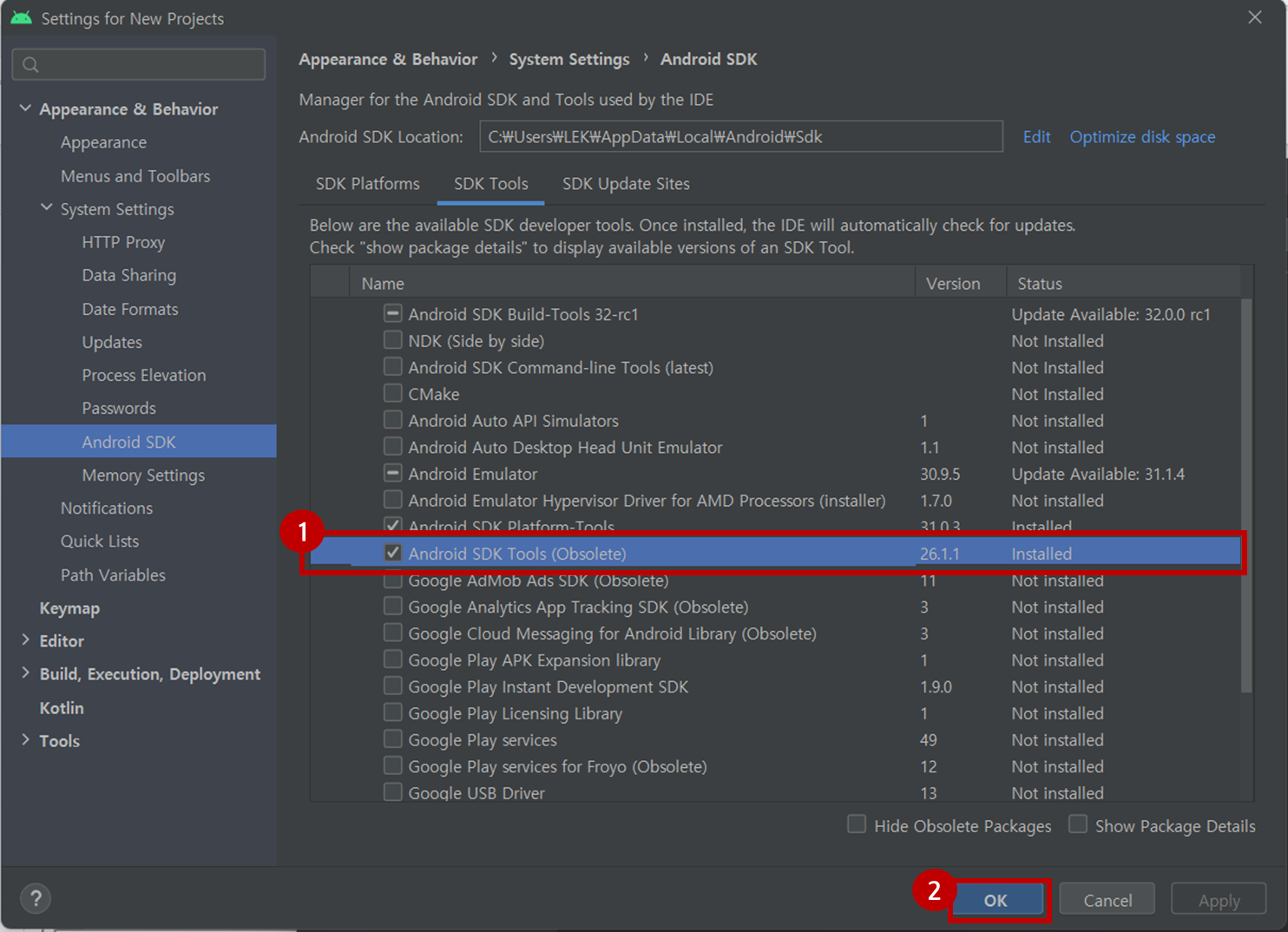Open Memory Settings page

(143, 475)
